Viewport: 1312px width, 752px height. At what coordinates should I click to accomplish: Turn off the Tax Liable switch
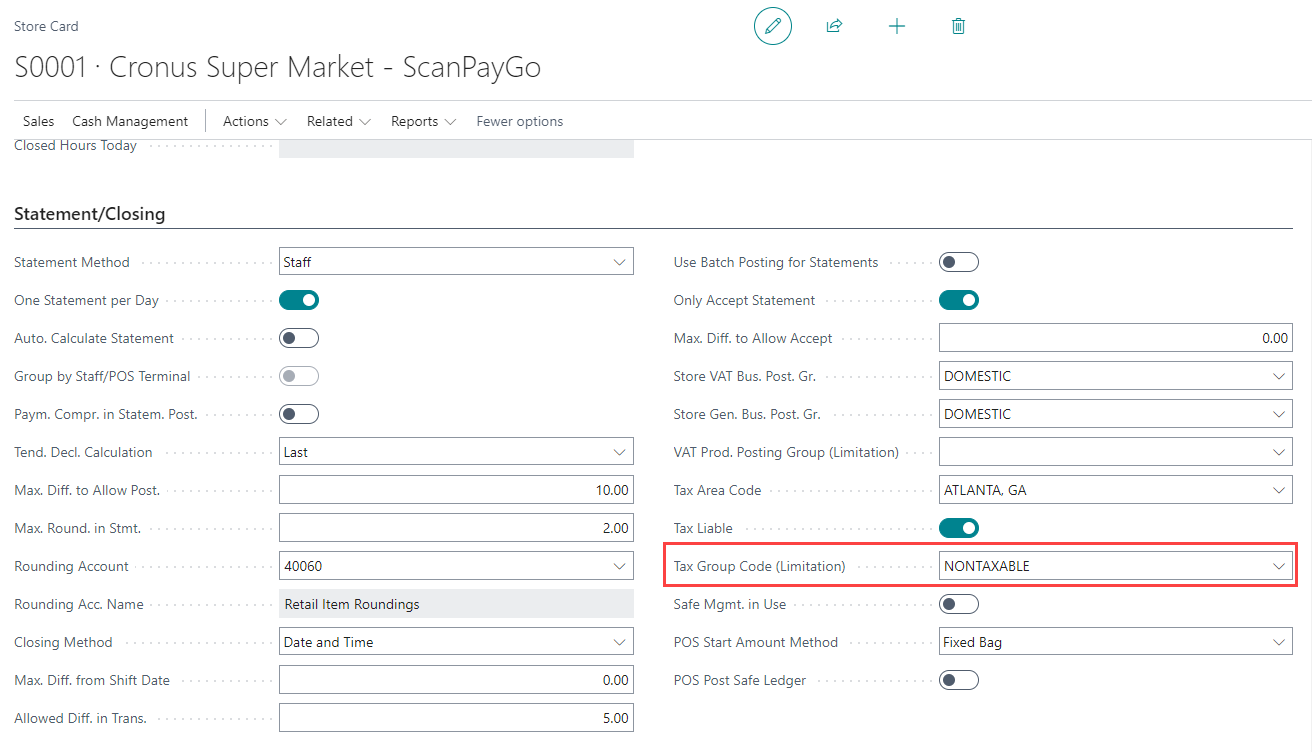959,528
